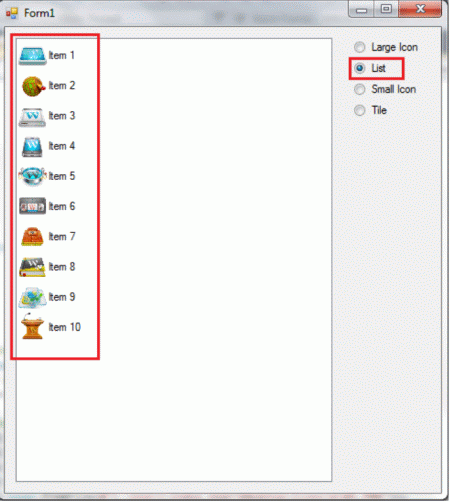Enable the Tile view radio button
This screenshot has width=450, height=502.
(359, 110)
